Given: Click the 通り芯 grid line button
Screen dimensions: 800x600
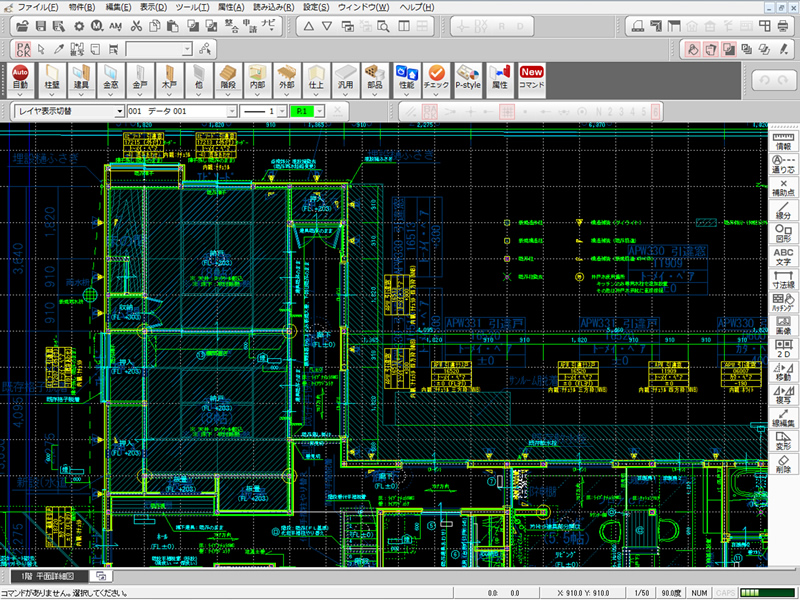Looking at the screenshot, I should click(x=783, y=164).
